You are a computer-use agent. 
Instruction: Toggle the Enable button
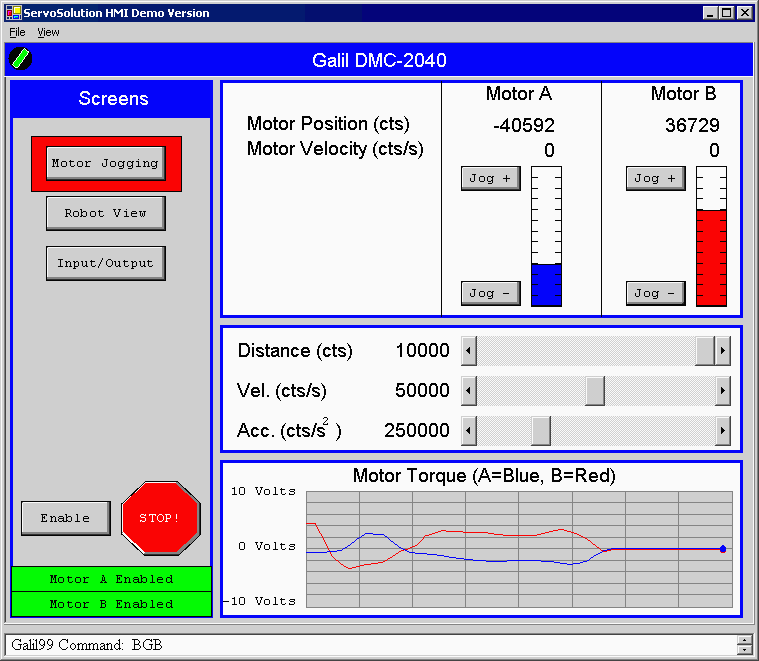(x=65, y=518)
